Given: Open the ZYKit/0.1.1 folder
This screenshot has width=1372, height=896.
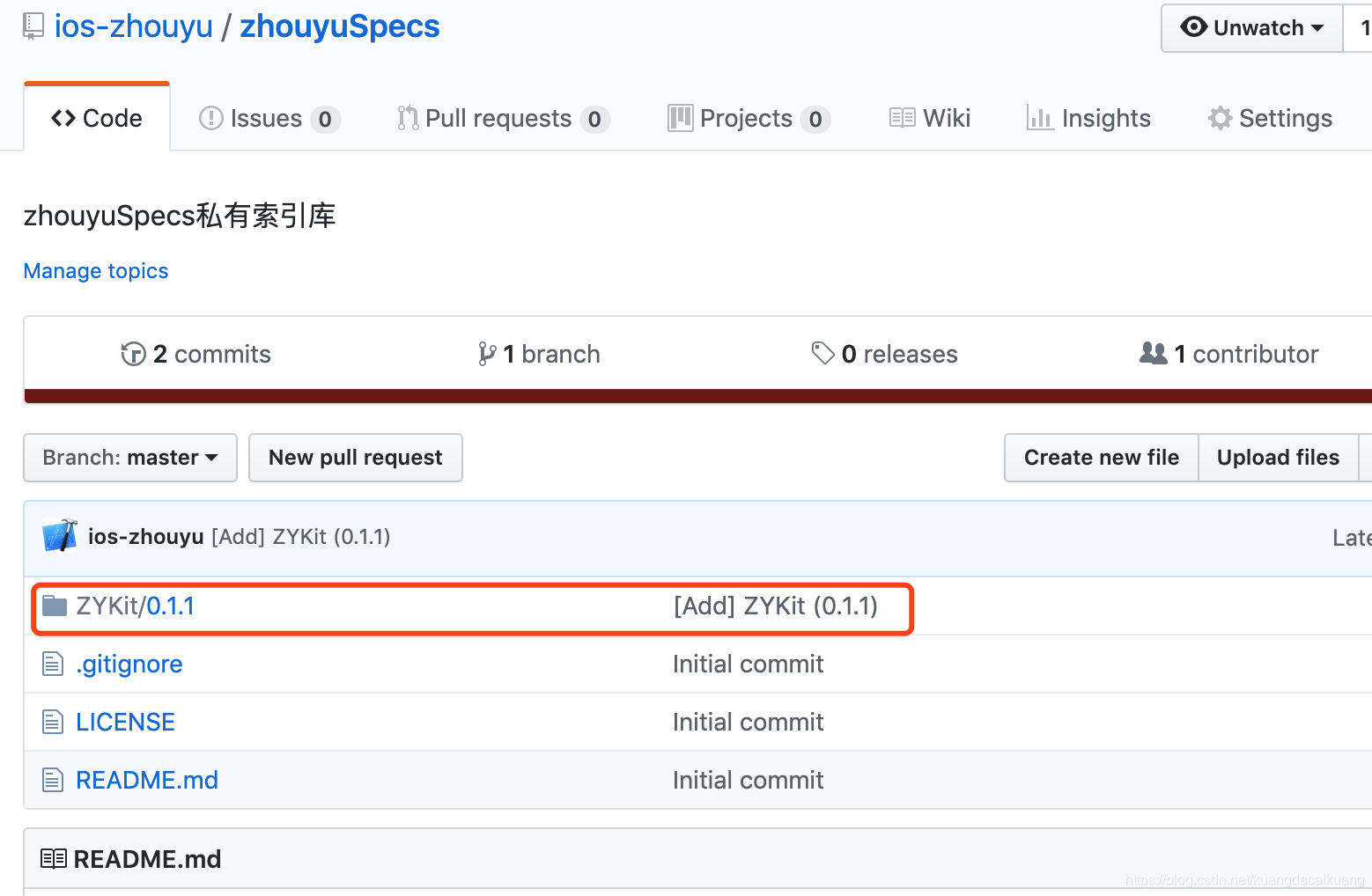Looking at the screenshot, I should click(x=136, y=606).
